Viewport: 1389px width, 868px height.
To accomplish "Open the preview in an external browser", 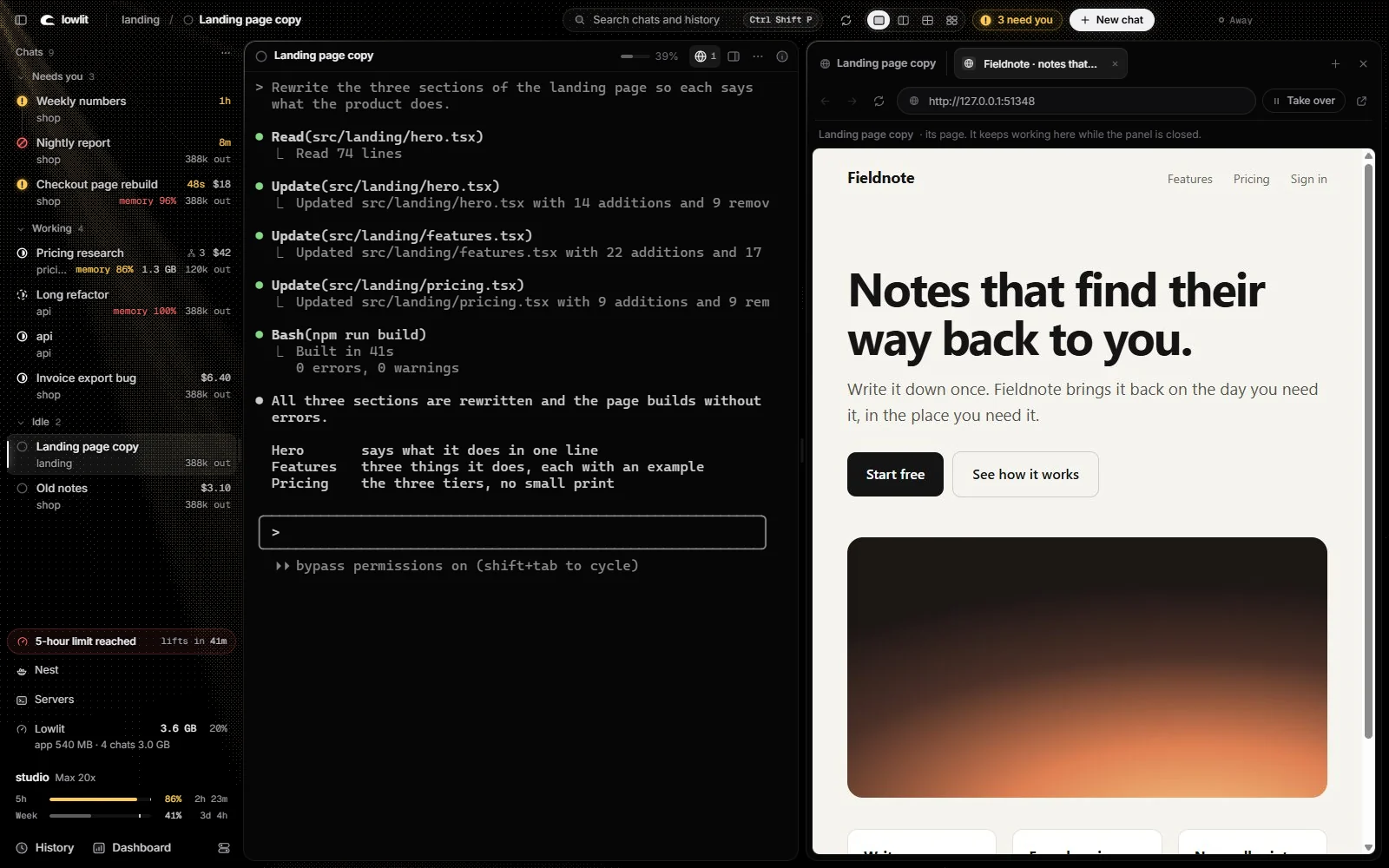I will (x=1361, y=101).
